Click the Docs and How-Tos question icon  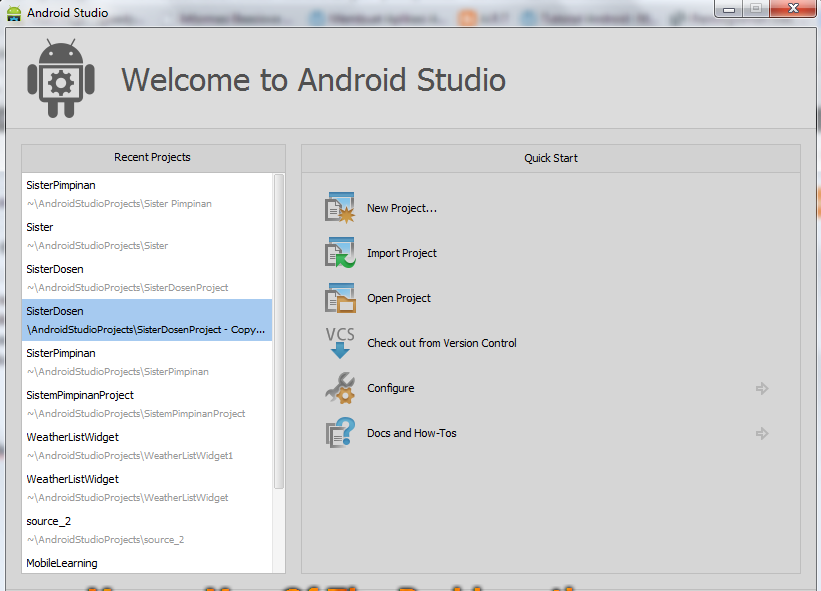[340, 433]
